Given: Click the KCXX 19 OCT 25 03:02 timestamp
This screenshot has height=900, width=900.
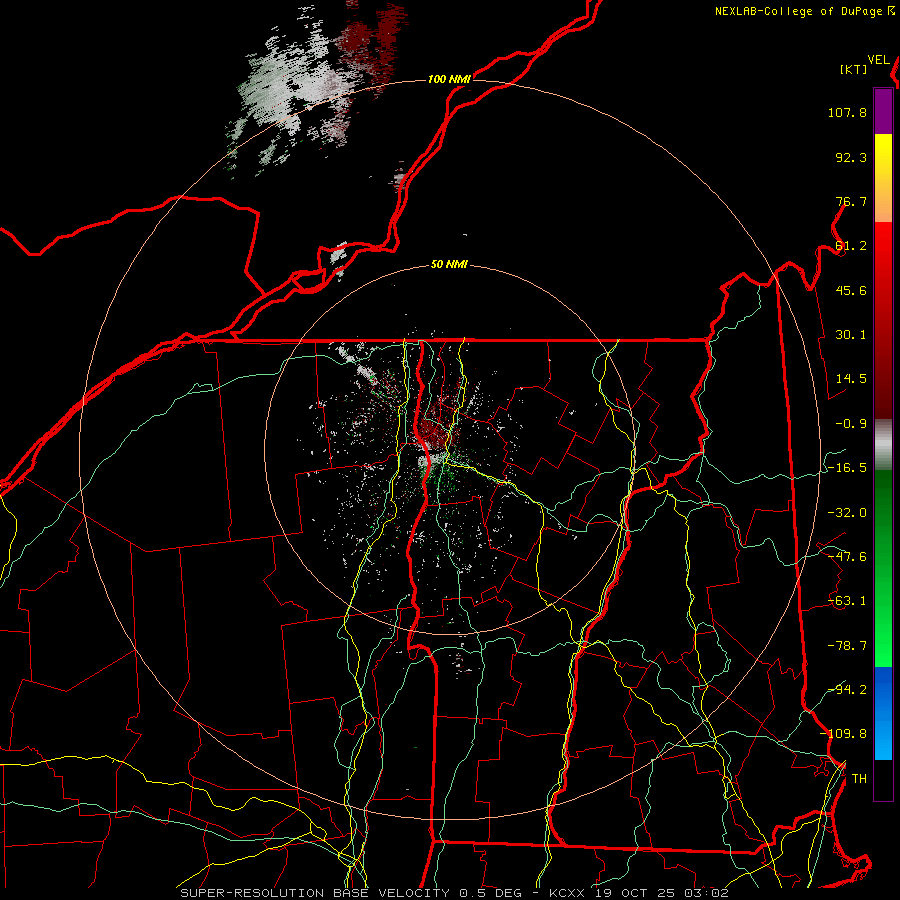Looking at the screenshot, I should click(639, 893).
